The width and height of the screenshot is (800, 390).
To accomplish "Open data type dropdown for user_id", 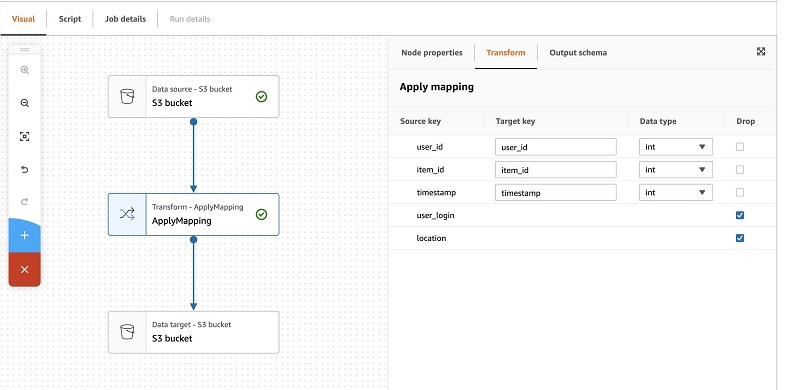I will pos(676,147).
